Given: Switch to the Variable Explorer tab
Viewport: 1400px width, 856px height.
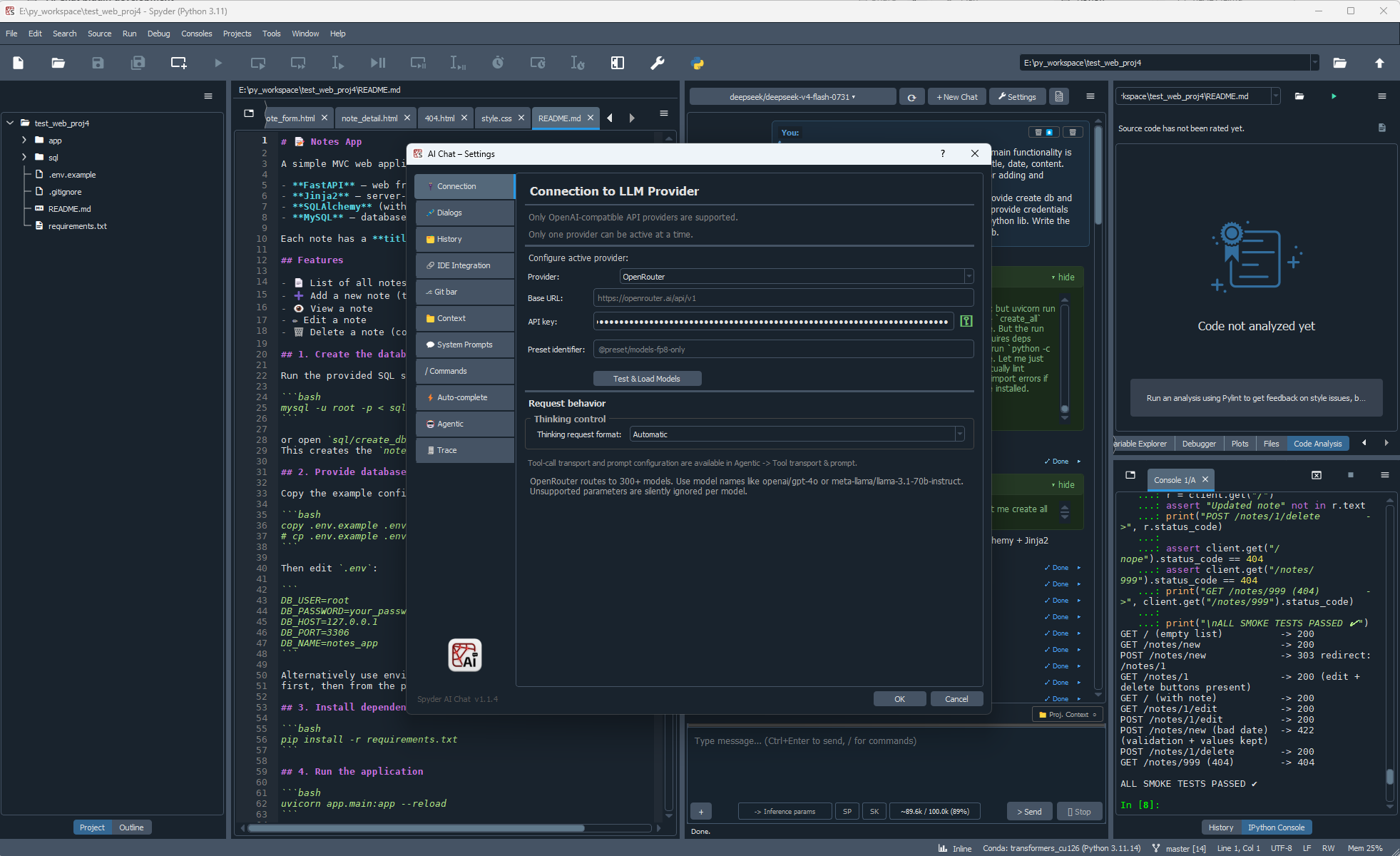Looking at the screenshot, I should tap(1143, 444).
